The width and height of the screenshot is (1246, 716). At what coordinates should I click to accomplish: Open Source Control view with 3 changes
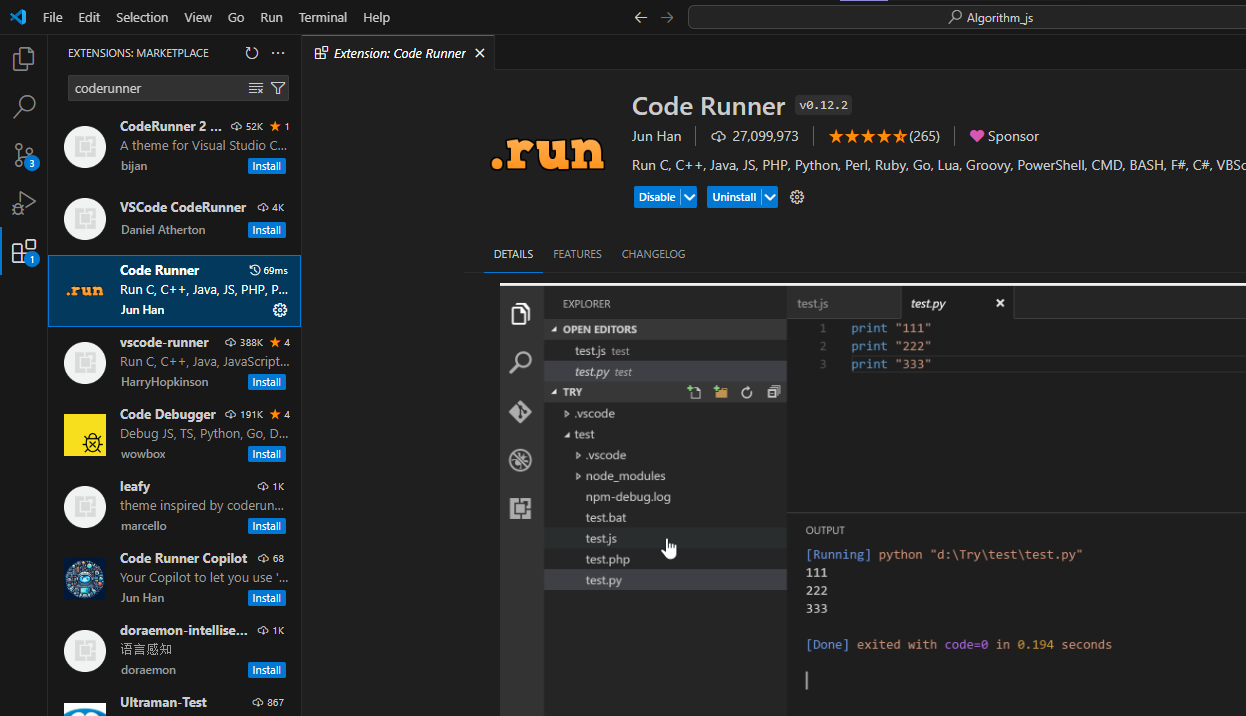[x=24, y=155]
